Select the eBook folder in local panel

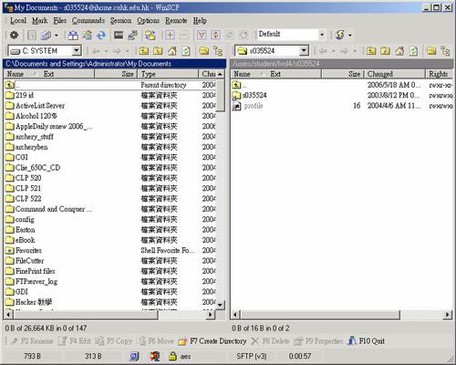point(25,240)
